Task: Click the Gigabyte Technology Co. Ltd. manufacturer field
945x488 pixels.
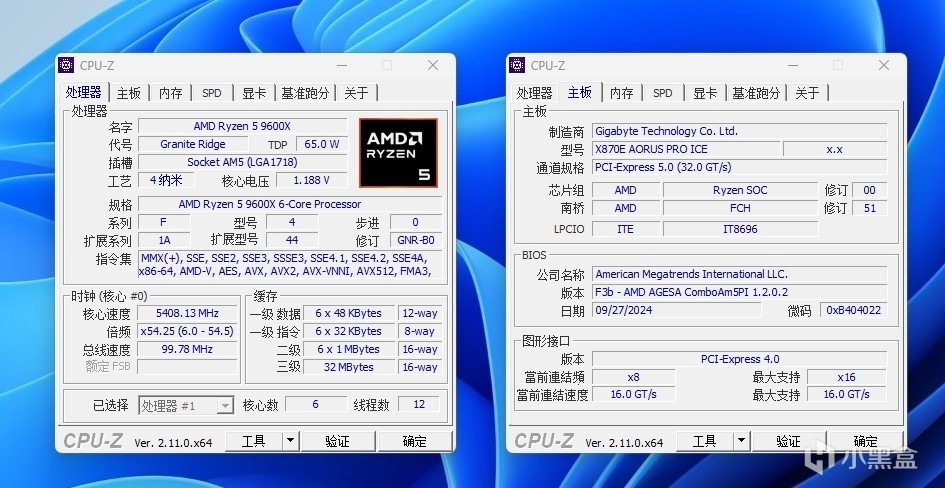Action: 739,131
